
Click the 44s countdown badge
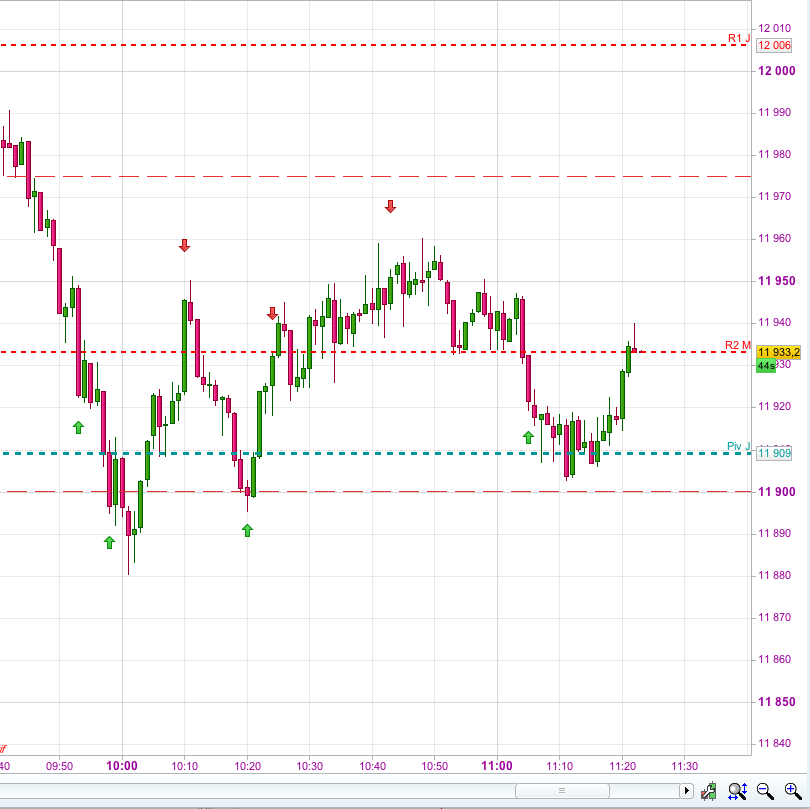[766, 366]
